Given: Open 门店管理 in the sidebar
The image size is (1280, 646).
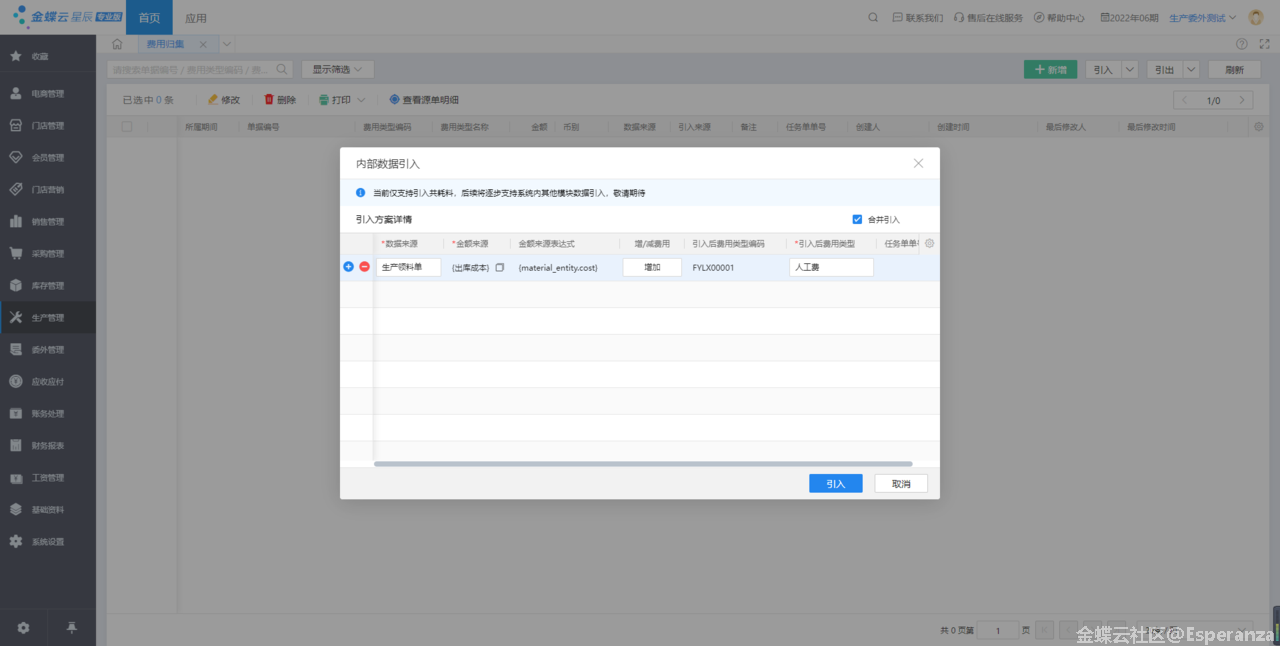Looking at the screenshot, I should (48, 126).
